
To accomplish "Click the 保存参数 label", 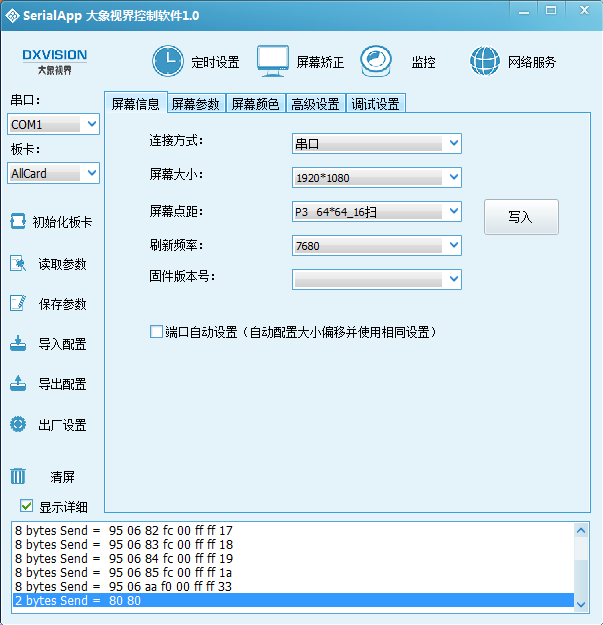I will [x=63, y=304].
